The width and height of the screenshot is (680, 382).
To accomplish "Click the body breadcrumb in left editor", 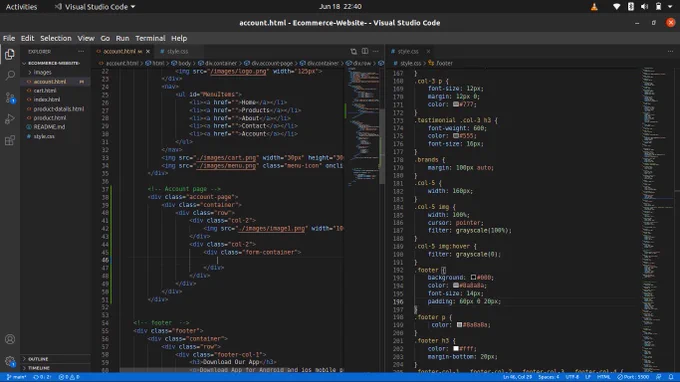I will point(181,63).
